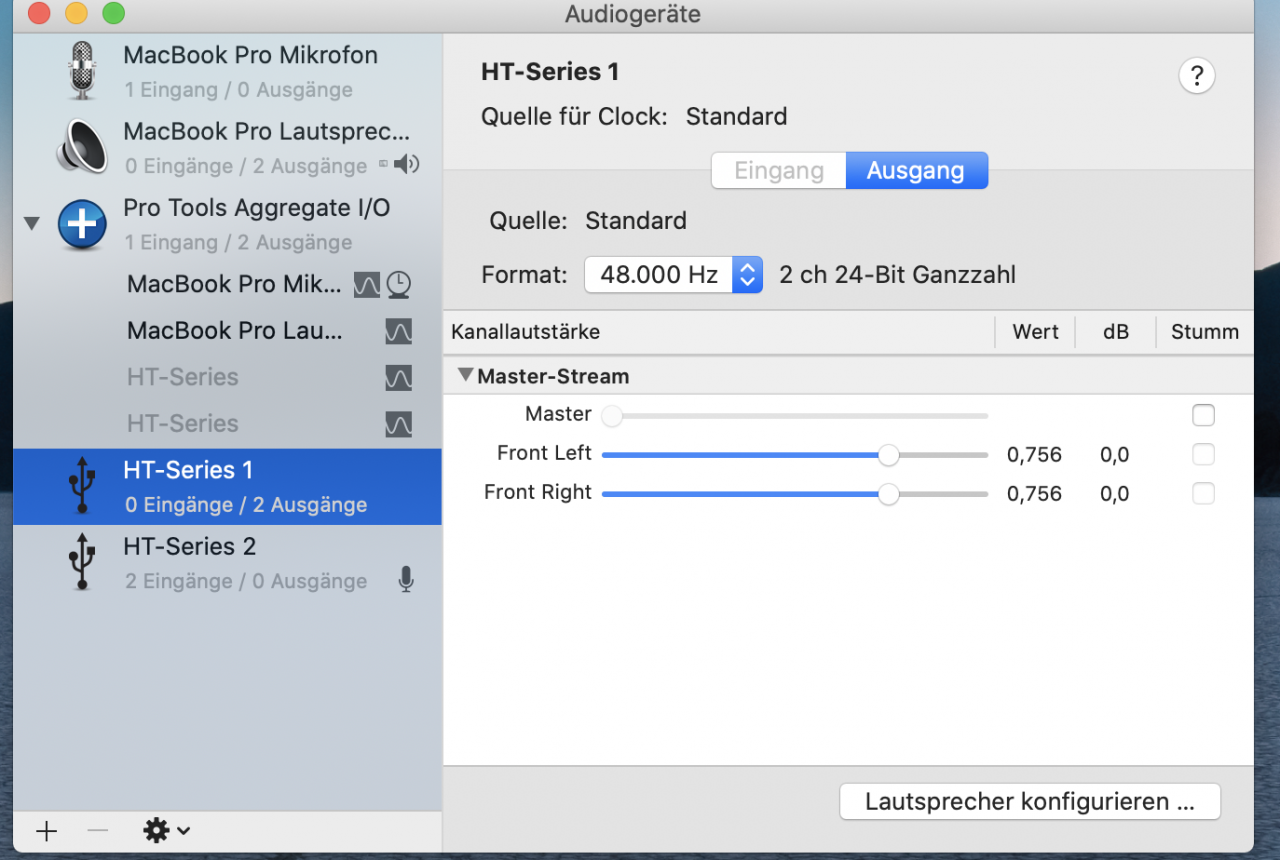This screenshot has width=1280, height=860.
Task: Select the MacBook Pro Lau subdevice row
Action: click(228, 331)
